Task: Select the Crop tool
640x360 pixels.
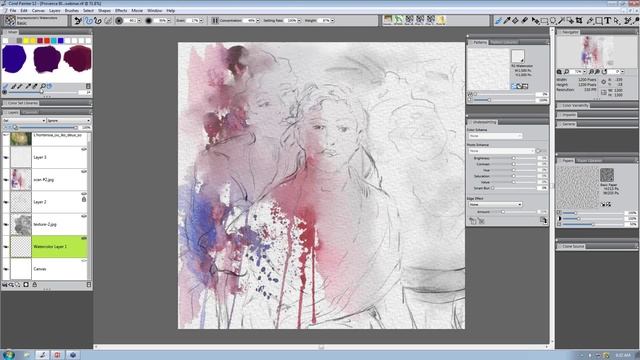Action: 579,20
